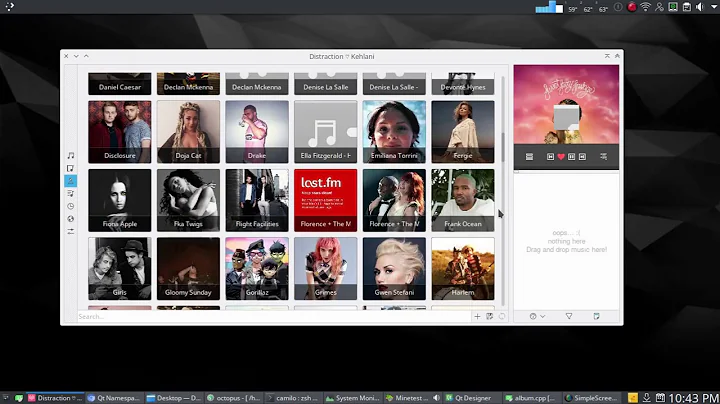720x404 pixels.
Task: Click the stacked list icon in player bar
Action: 529,157
